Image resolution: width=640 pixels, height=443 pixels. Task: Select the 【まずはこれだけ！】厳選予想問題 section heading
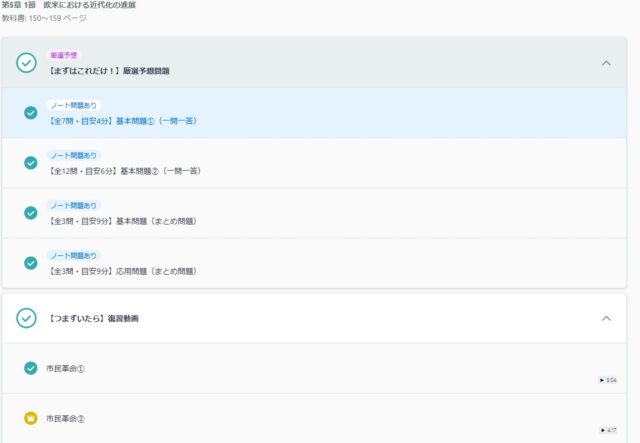coord(109,71)
